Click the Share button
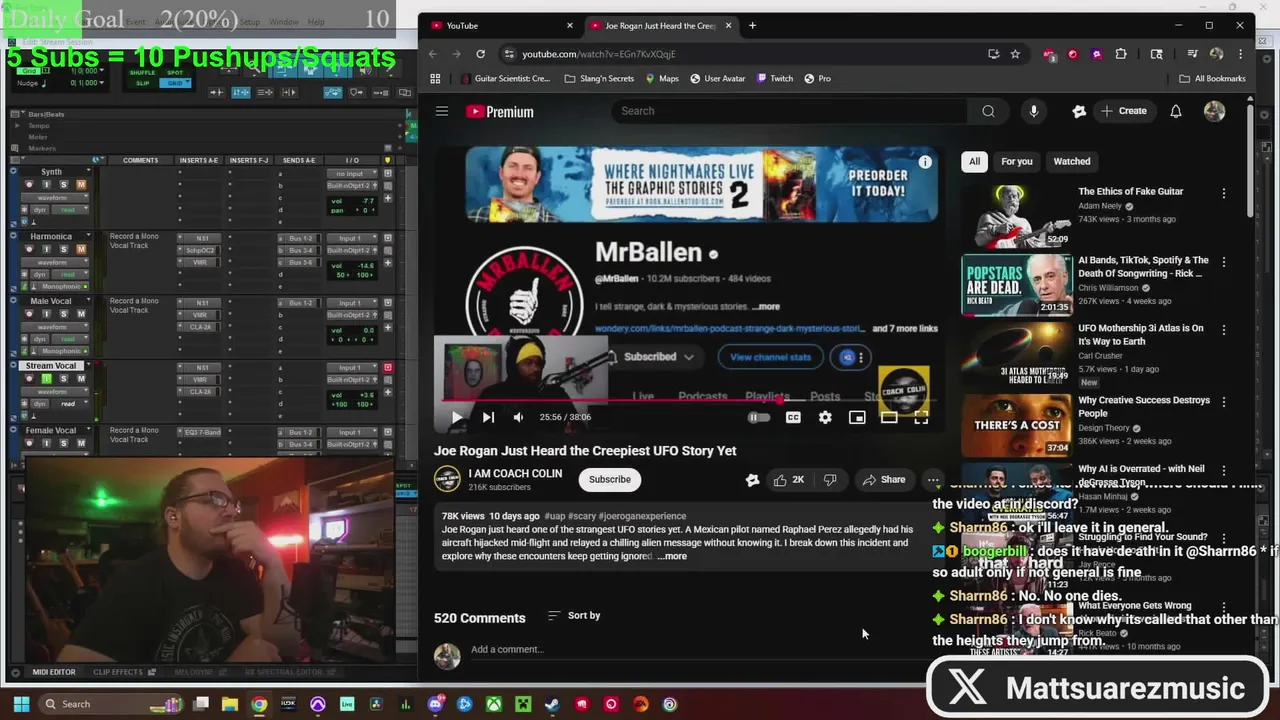 [x=884, y=480]
